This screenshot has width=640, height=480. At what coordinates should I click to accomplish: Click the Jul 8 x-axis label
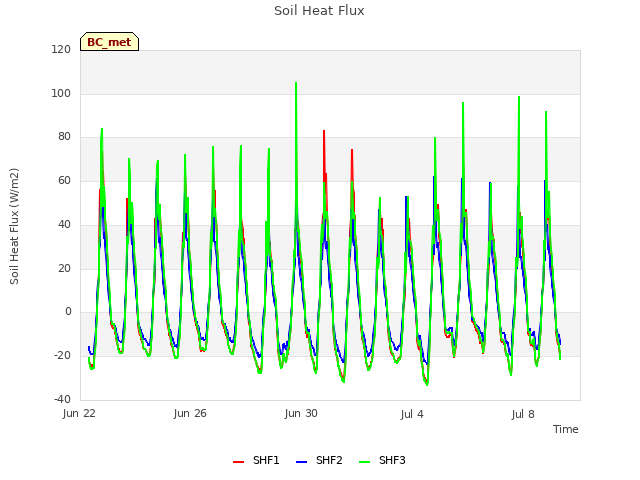pyautogui.click(x=523, y=414)
